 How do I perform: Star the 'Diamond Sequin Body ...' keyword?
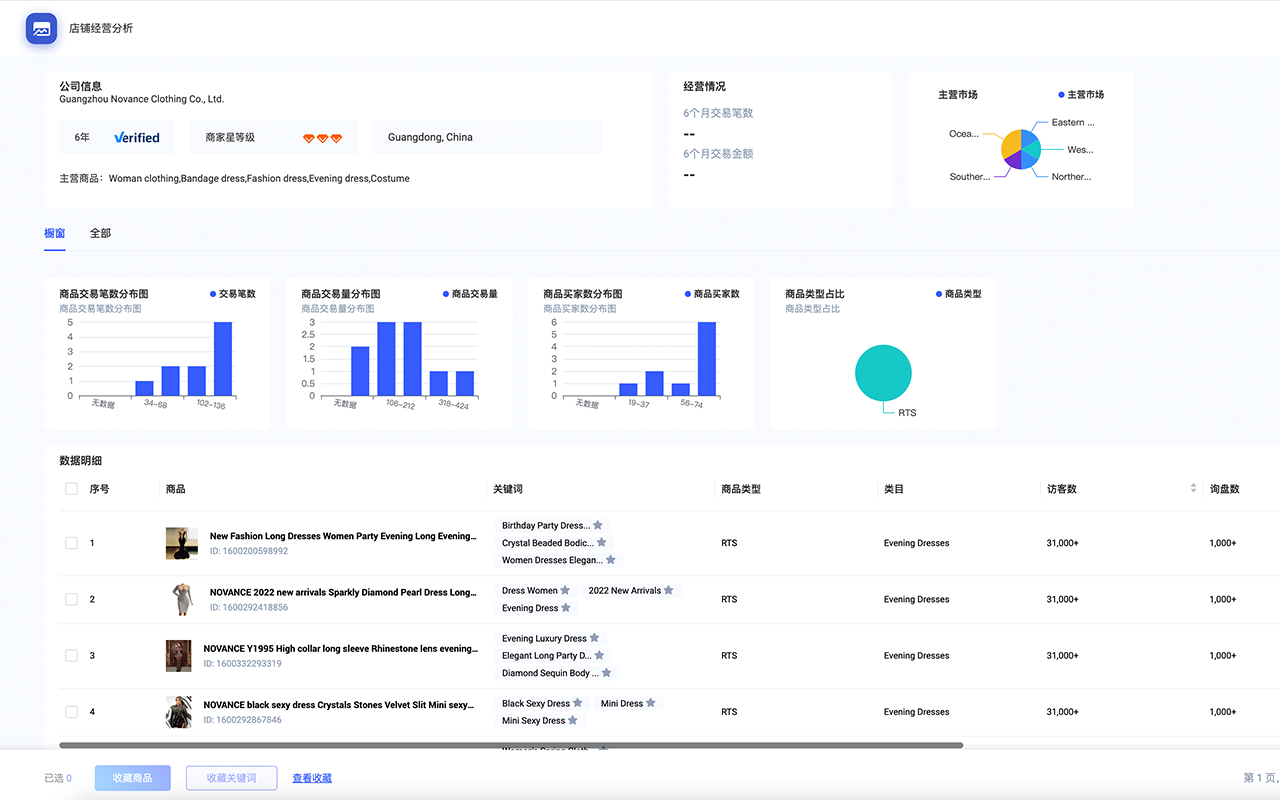click(x=606, y=673)
